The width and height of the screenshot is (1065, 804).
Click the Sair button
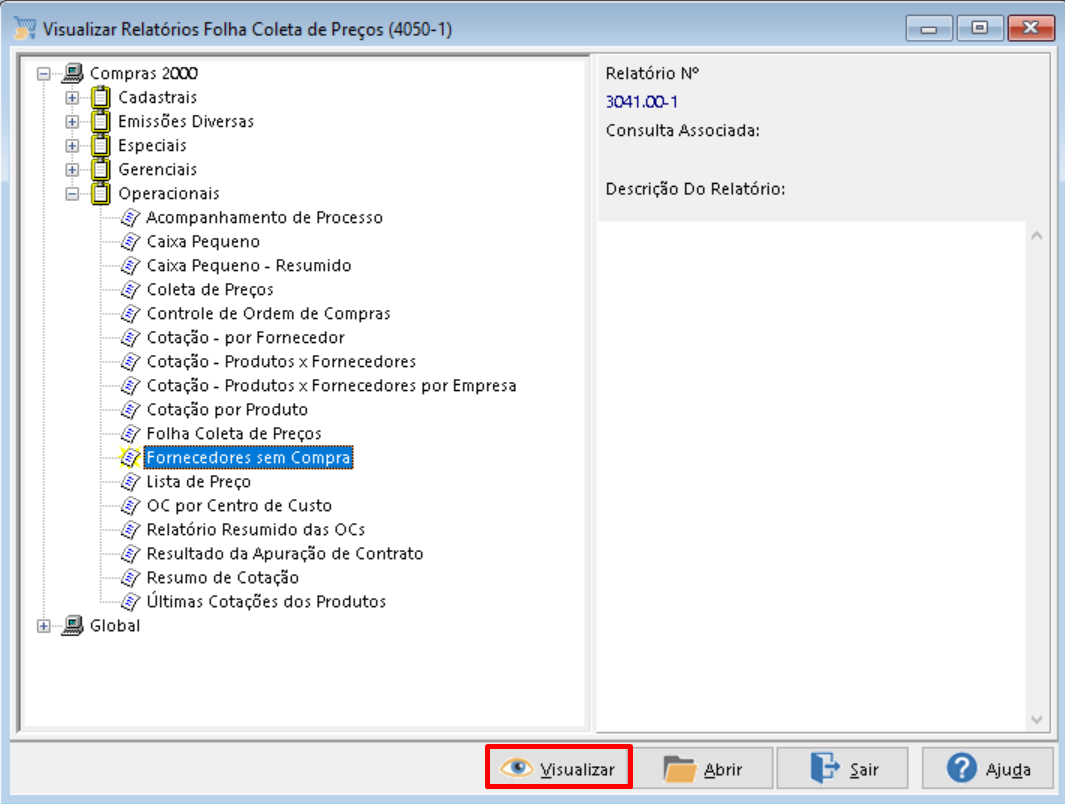843,768
